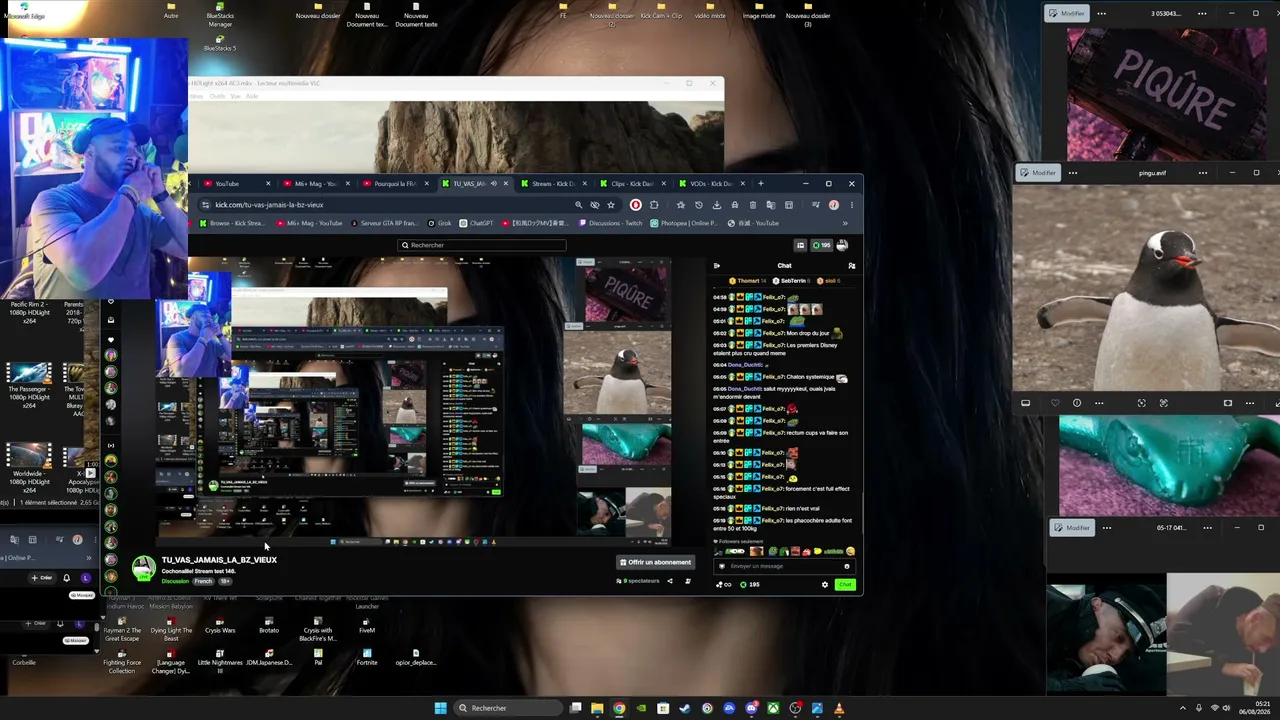
Task: Open the FiveM desktop shortcut
Action: (x=367, y=624)
